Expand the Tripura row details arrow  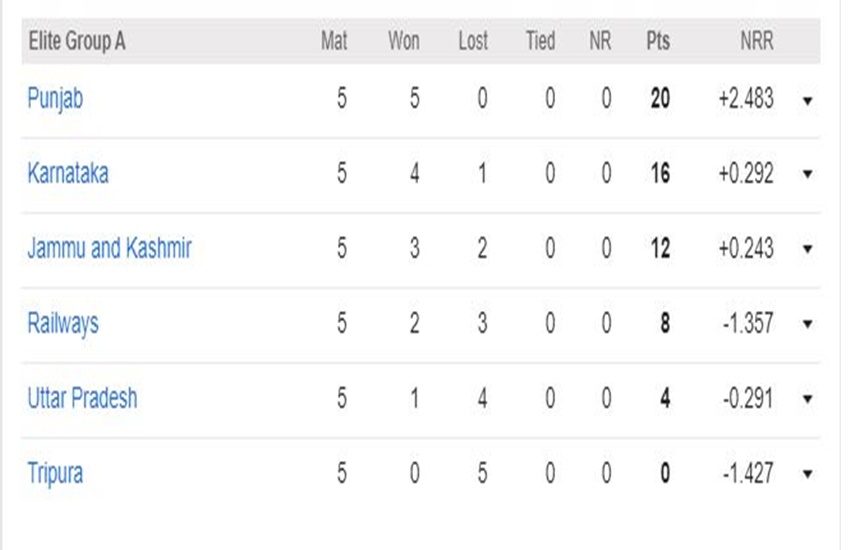tap(808, 474)
